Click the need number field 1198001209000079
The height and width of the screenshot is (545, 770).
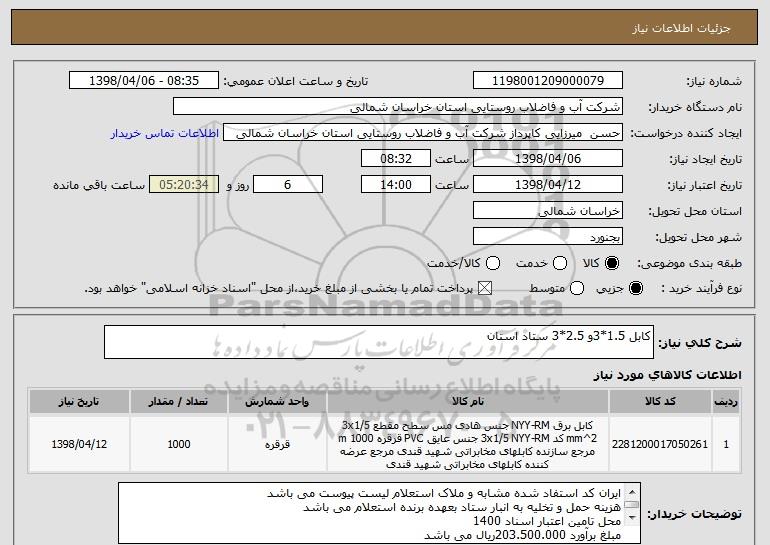tap(548, 80)
